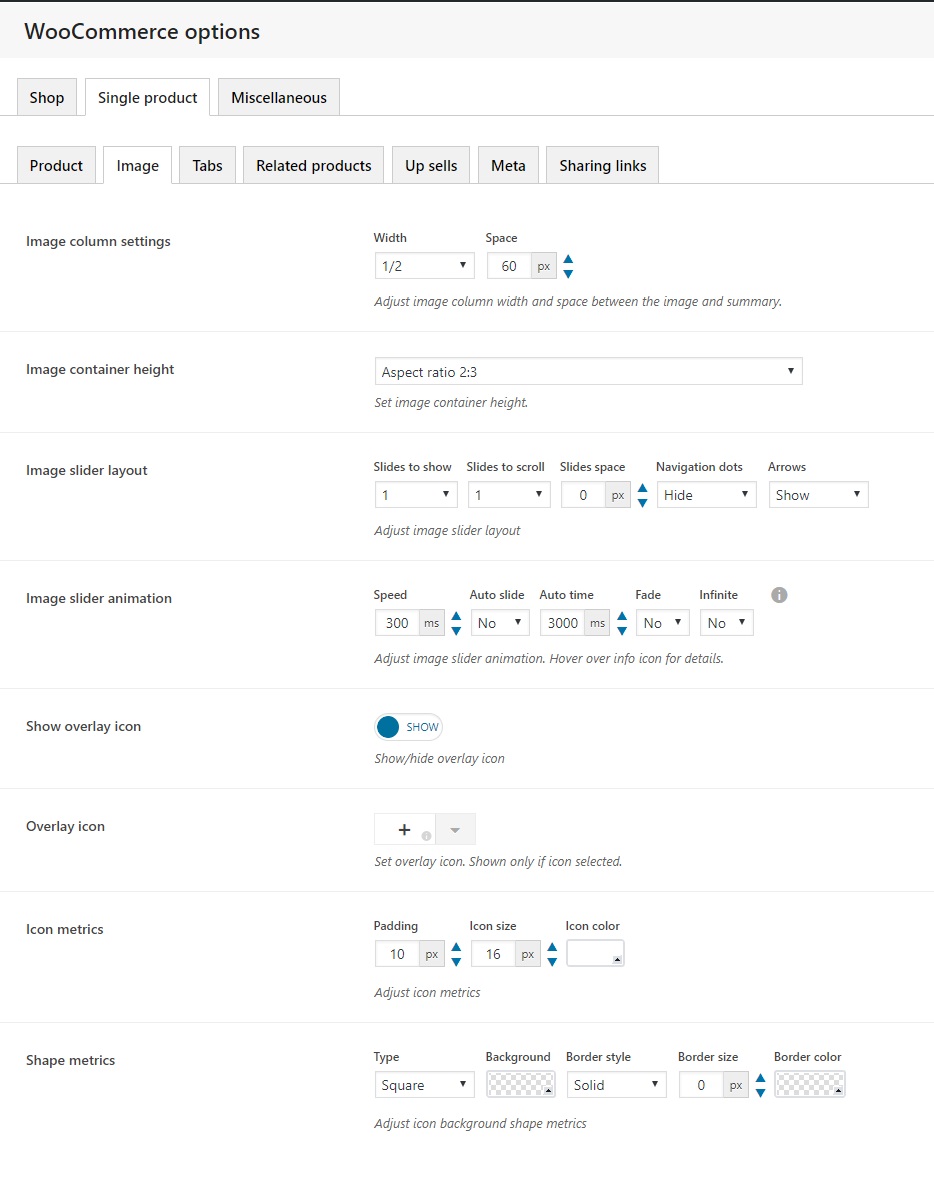Open the Related products tab
The height and width of the screenshot is (1194, 934).
pos(313,166)
